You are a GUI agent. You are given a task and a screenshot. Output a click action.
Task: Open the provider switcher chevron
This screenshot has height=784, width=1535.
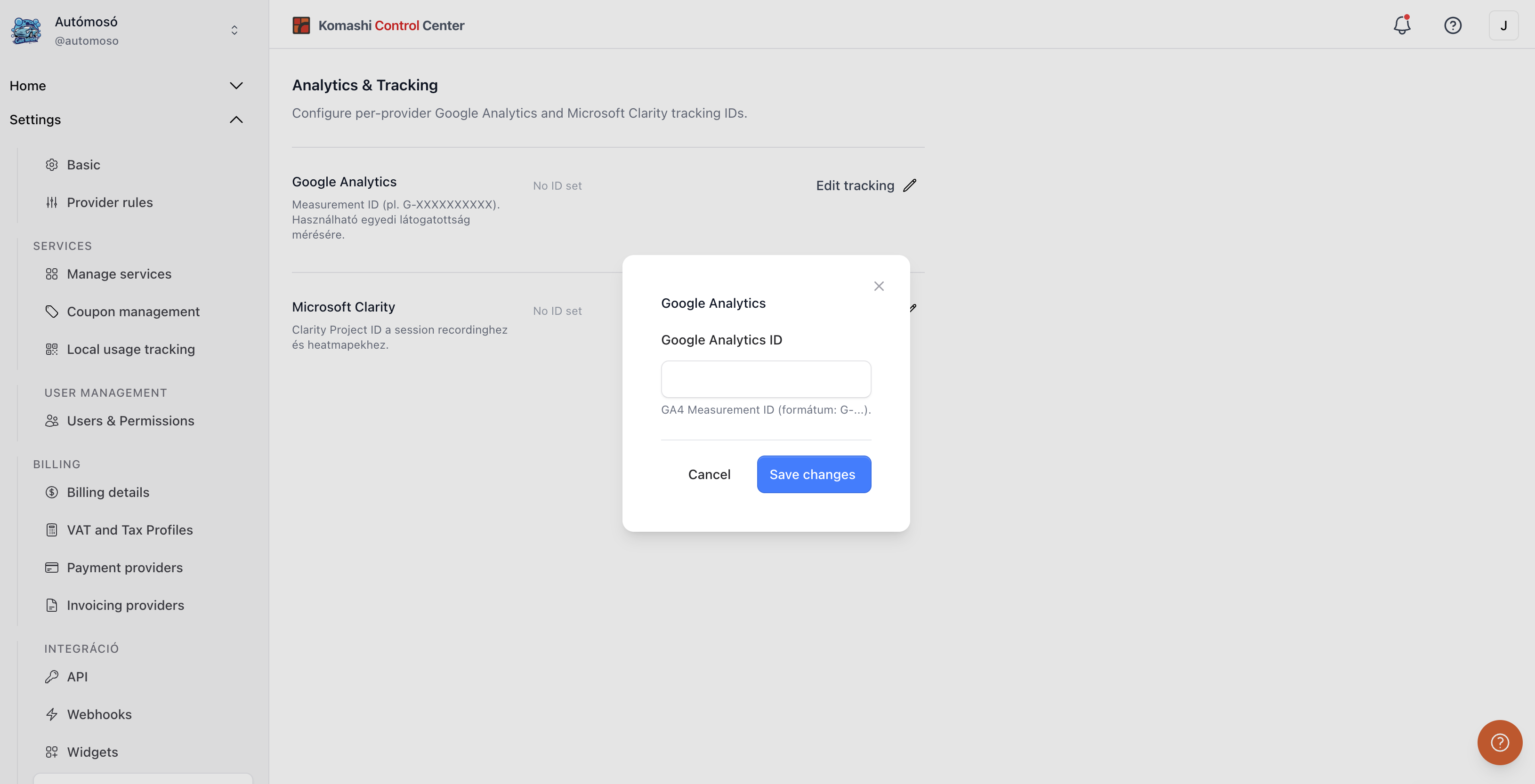pos(234,31)
